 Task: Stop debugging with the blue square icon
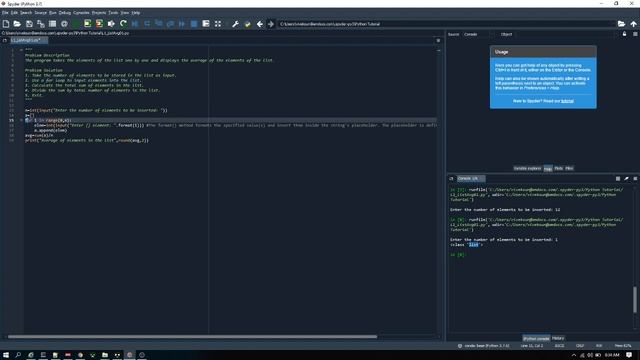click(x=194, y=24)
